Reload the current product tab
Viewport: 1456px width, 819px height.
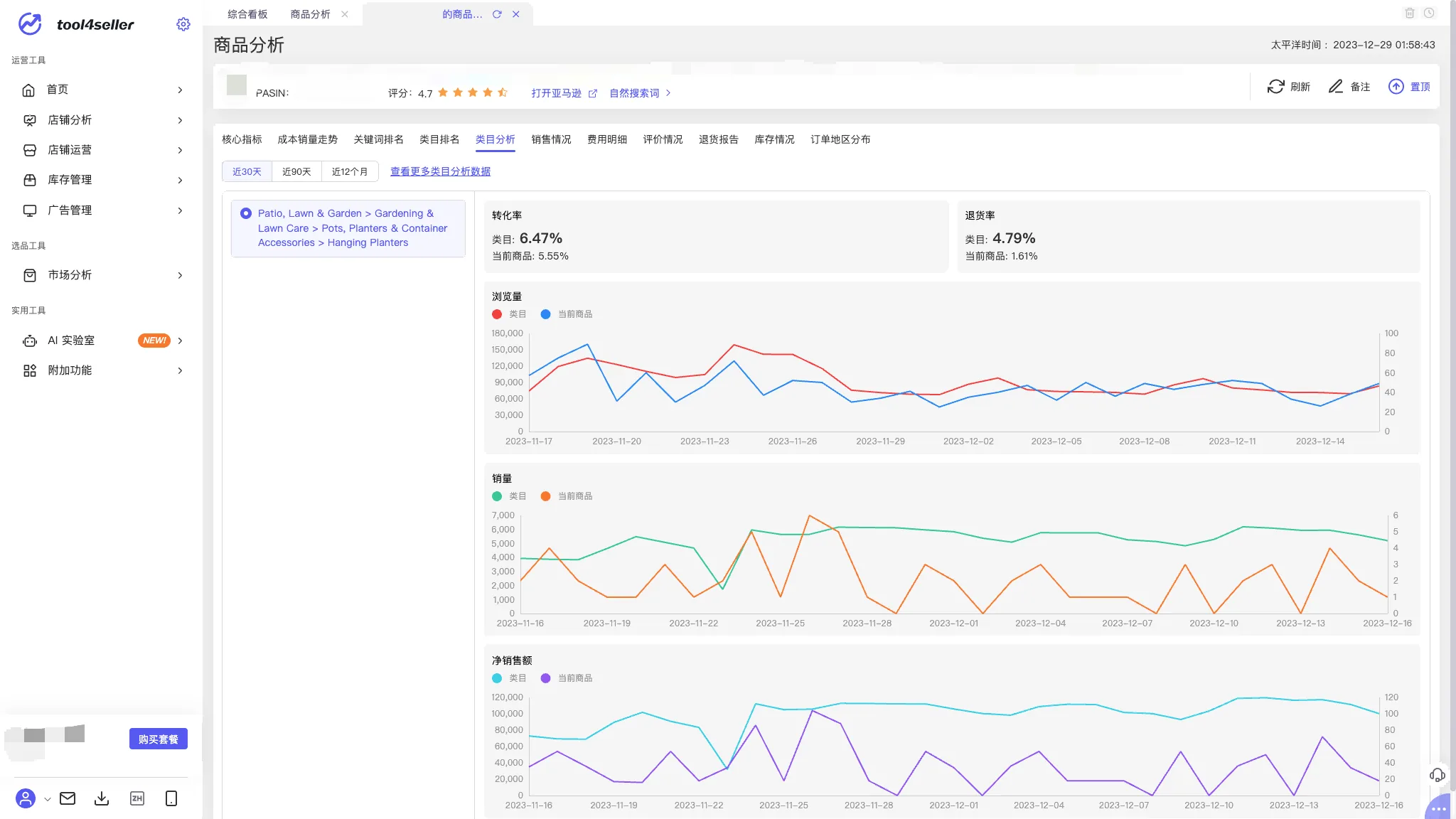(x=497, y=14)
